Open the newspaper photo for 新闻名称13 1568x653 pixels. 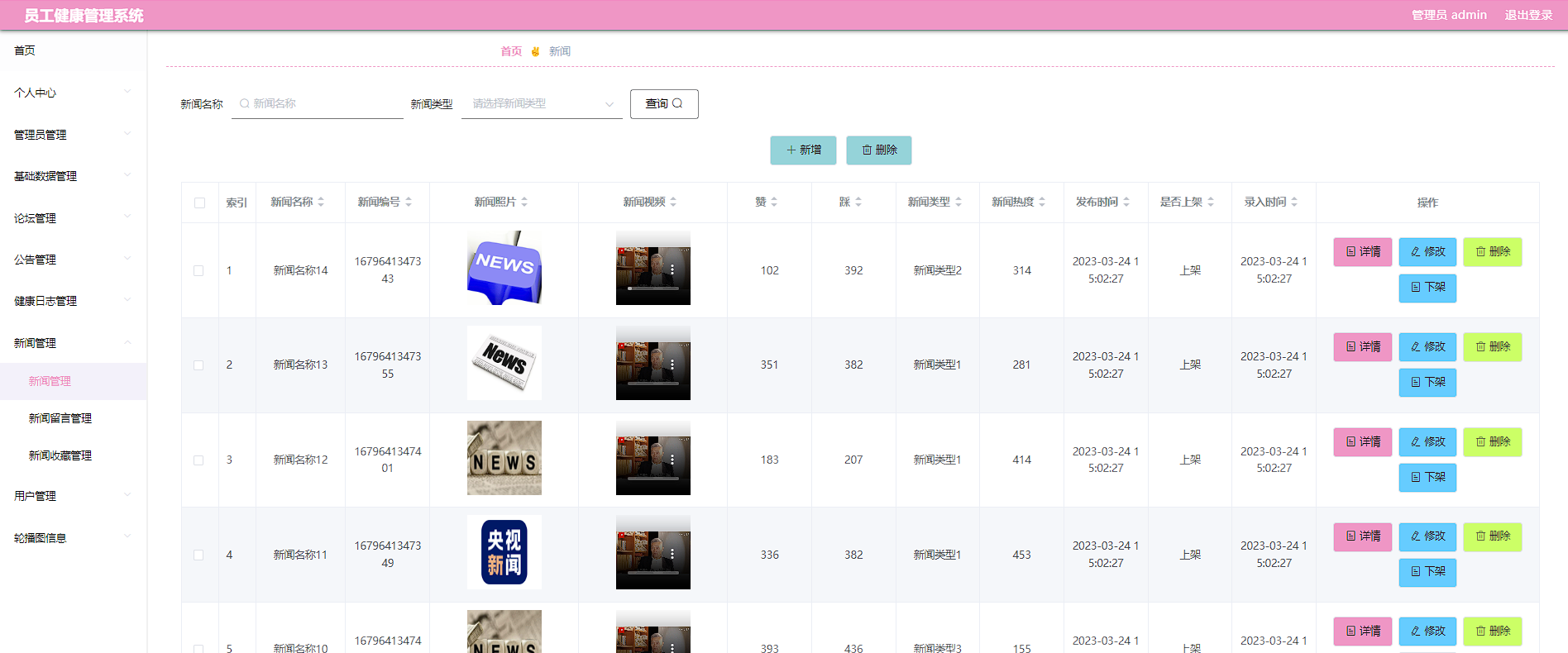(504, 363)
